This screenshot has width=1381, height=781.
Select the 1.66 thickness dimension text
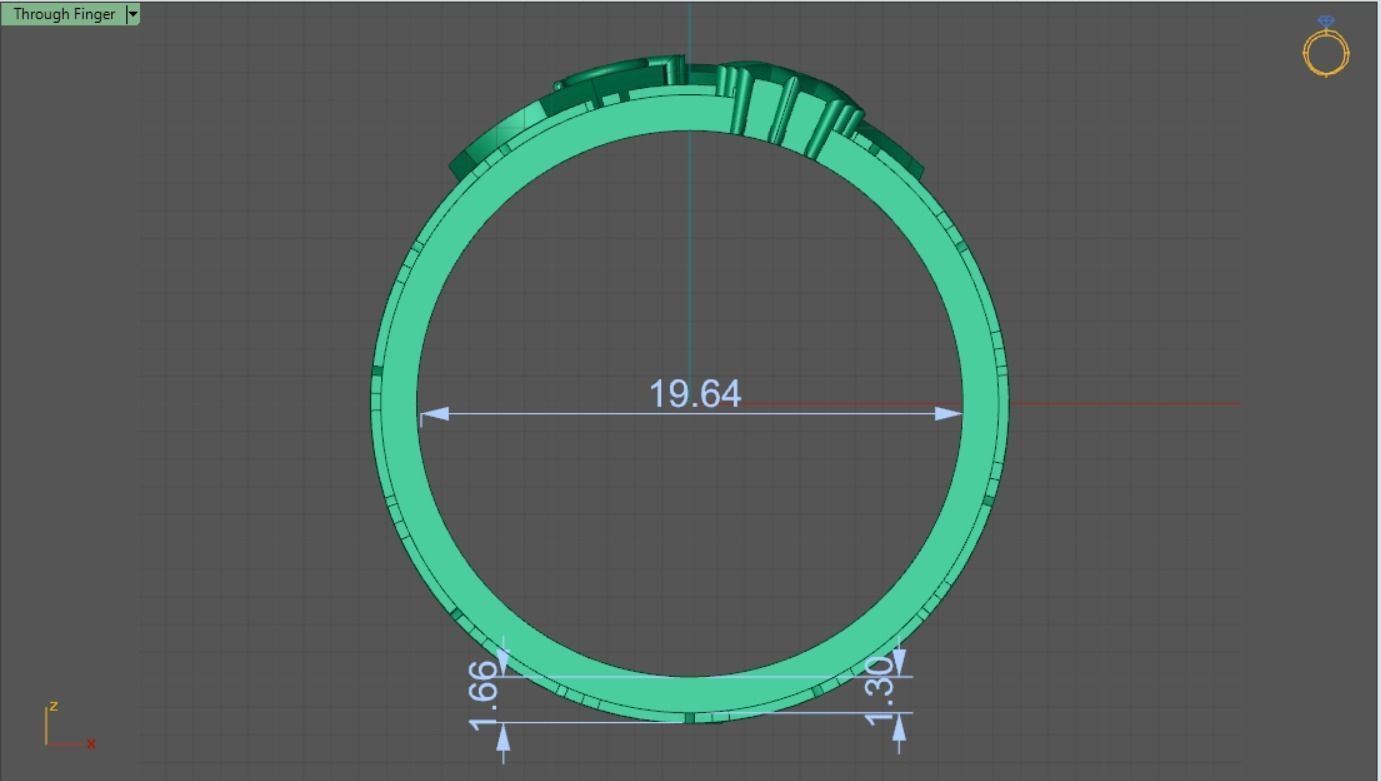pyautogui.click(x=483, y=694)
